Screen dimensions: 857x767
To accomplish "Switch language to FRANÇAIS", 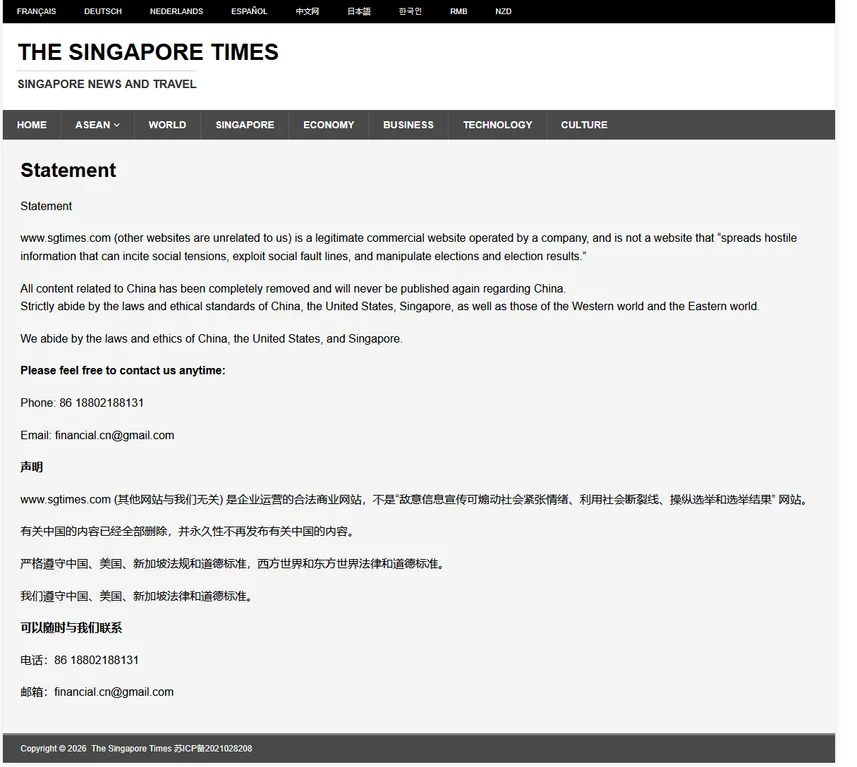I will (x=37, y=12).
